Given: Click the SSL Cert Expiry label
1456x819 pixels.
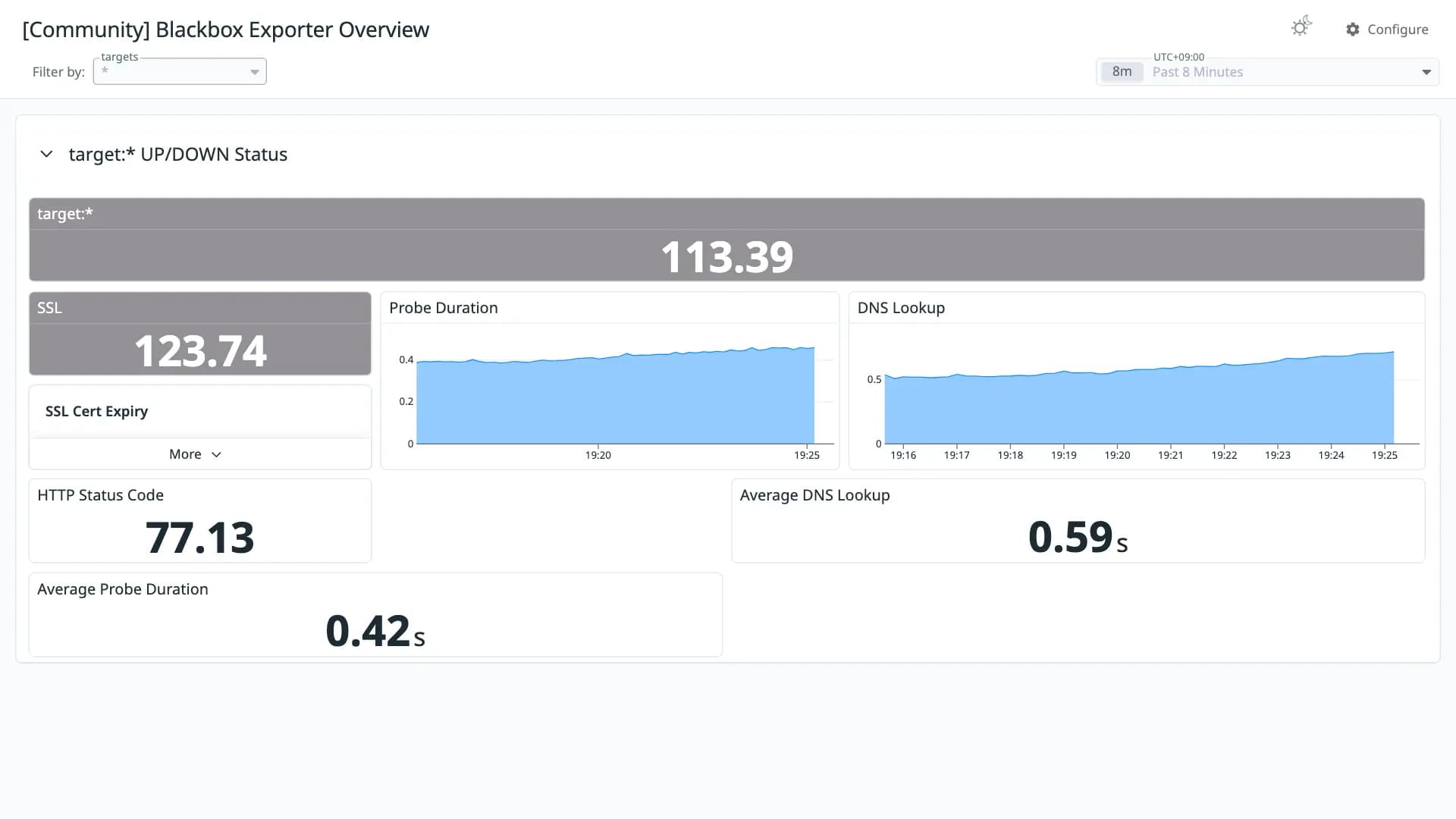Looking at the screenshot, I should coord(96,411).
